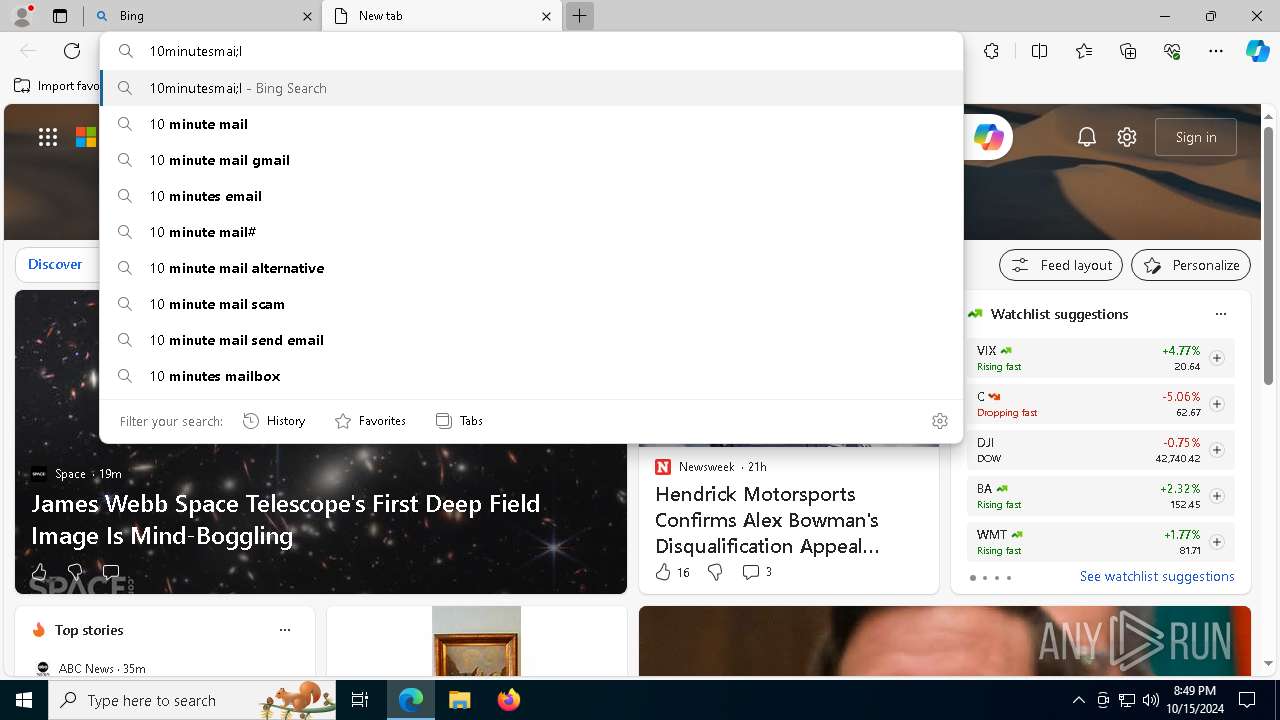Dislike the Hendrick Motorsports article
1280x720 pixels.
715,572
